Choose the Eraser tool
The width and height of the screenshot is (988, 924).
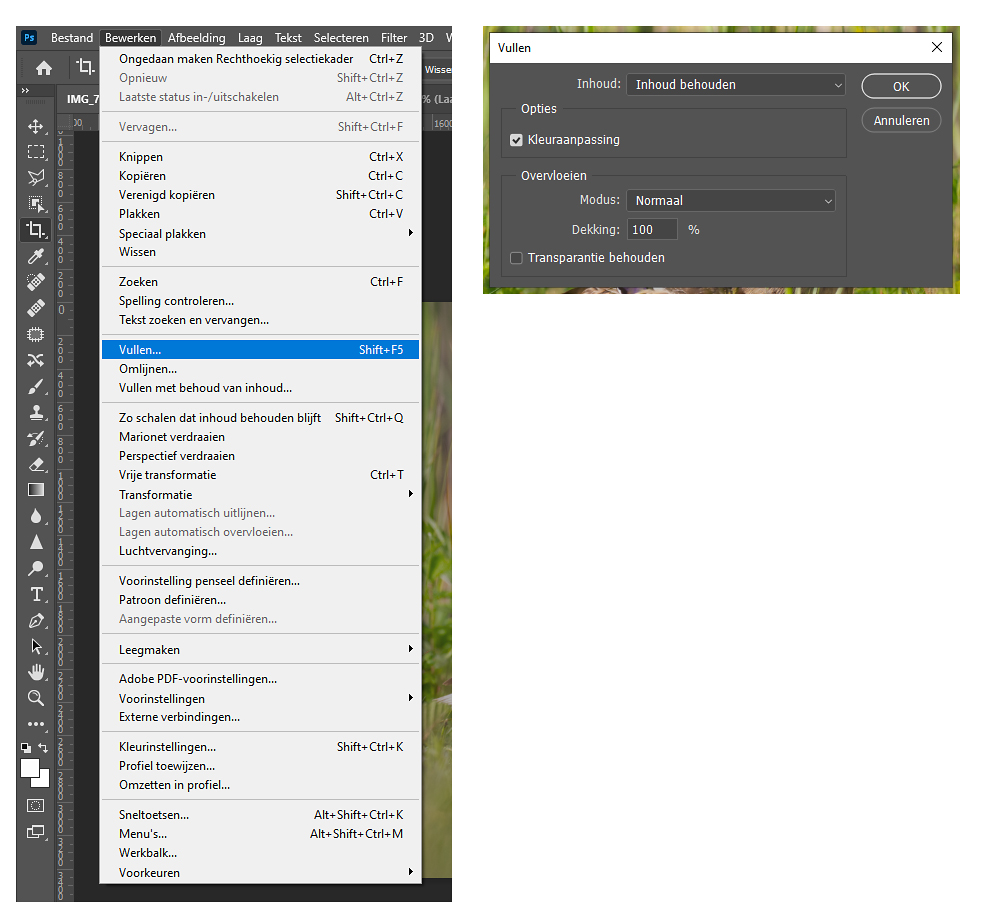point(36,464)
